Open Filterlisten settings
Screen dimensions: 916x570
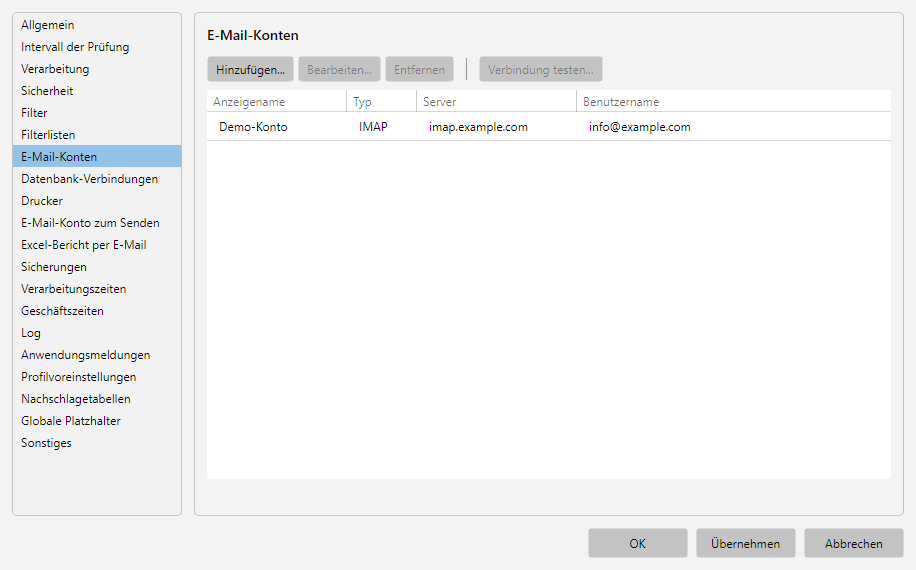point(97,135)
